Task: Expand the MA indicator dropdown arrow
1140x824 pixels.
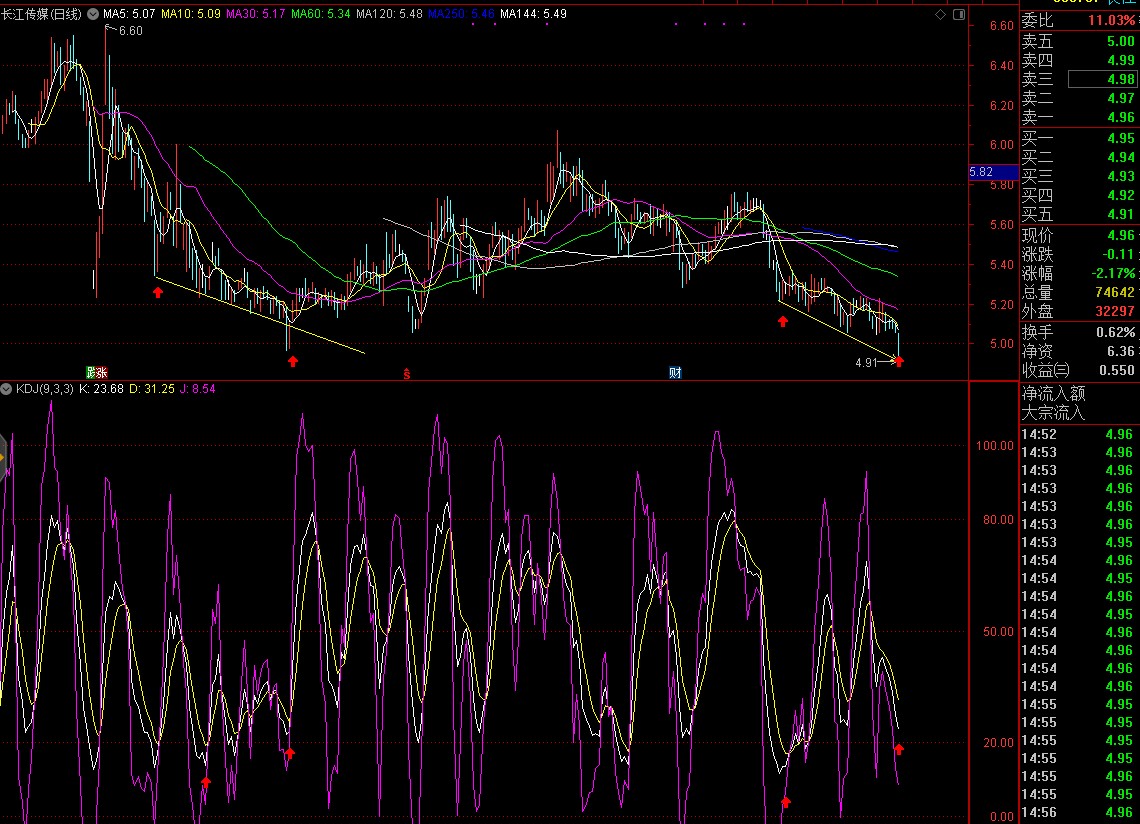Action: tap(93, 15)
